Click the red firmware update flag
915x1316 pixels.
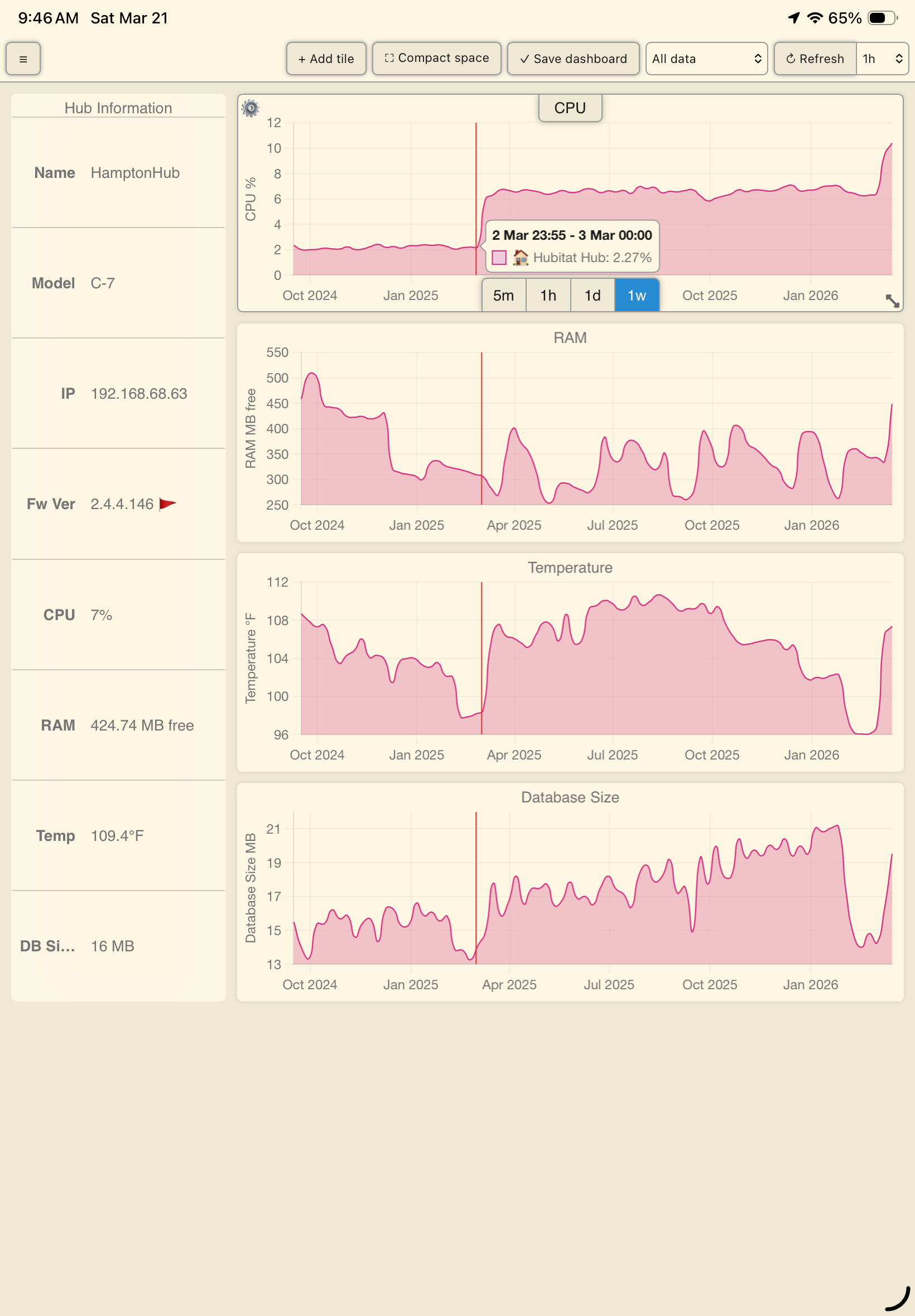pos(167,504)
